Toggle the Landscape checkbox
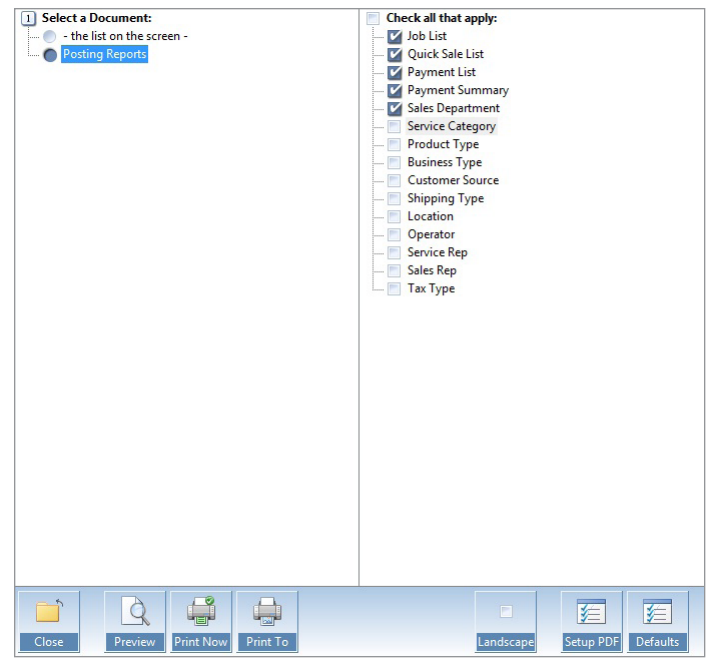The width and height of the screenshot is (714, 662). coord(506,611)
